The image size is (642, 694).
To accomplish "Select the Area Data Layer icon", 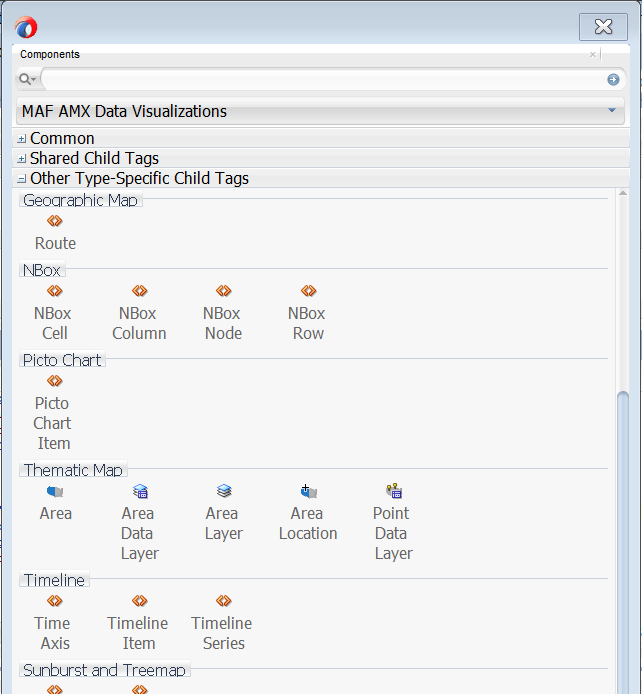I will click(140, 491).
